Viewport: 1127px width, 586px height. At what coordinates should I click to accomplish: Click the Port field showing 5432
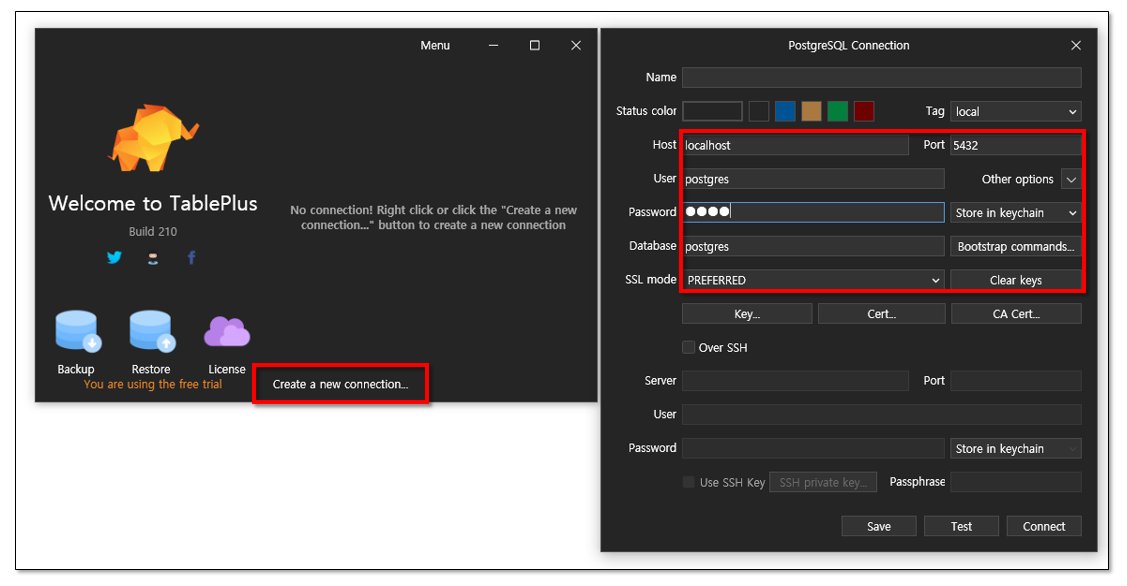tap(1016, 145)
